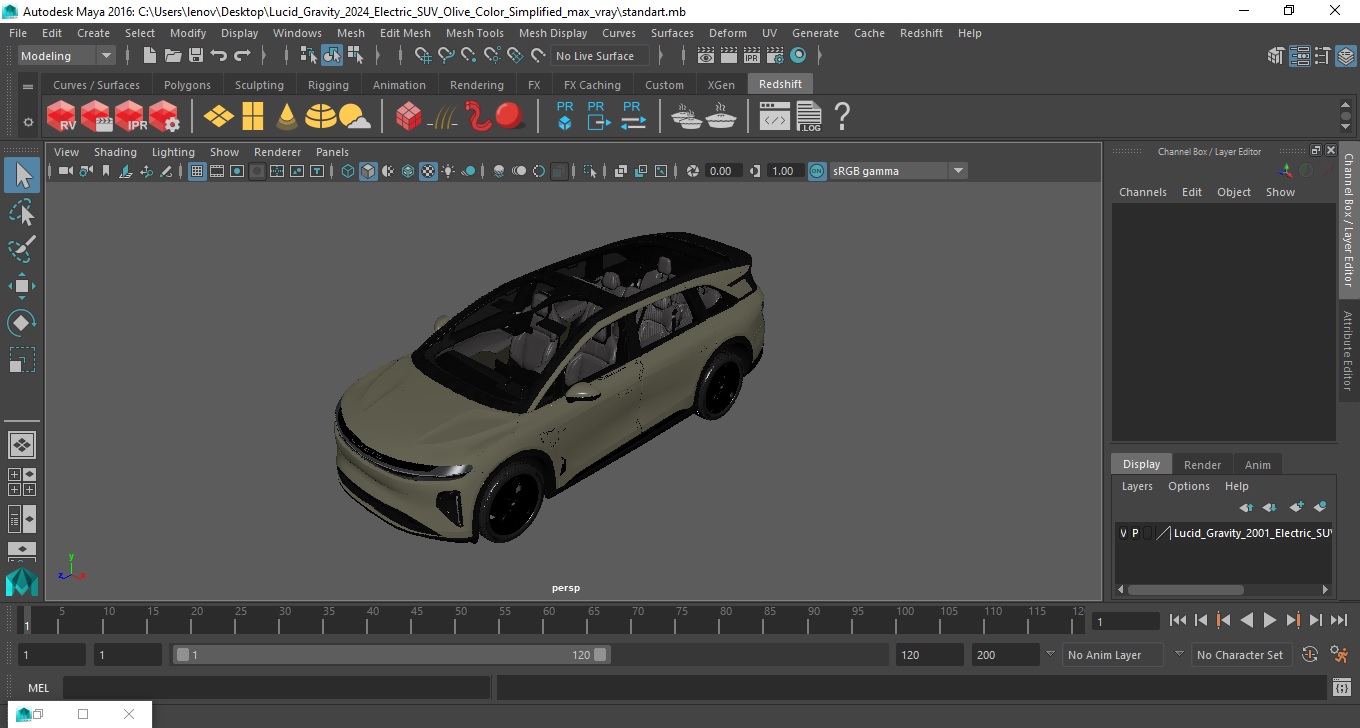
Task: Open Layers menu in layer editor
Action: 1137,486
